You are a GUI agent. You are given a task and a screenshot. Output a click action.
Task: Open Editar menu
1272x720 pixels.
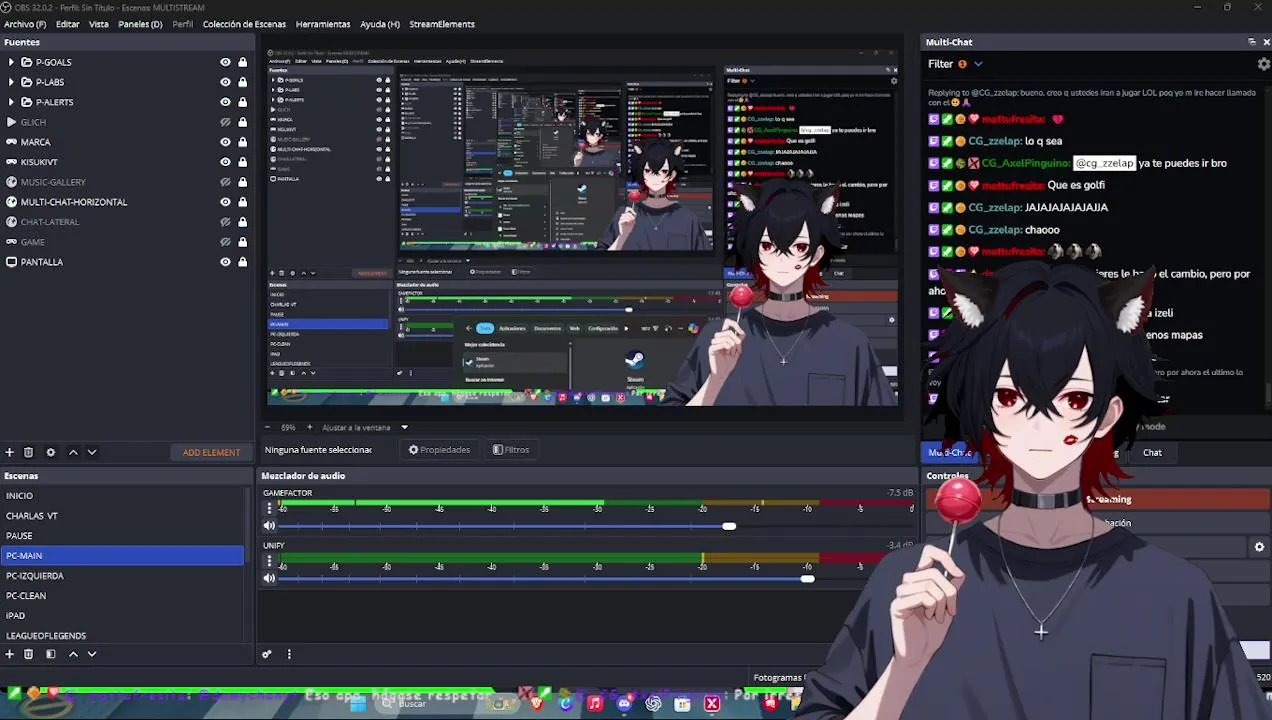pos(68,24)
